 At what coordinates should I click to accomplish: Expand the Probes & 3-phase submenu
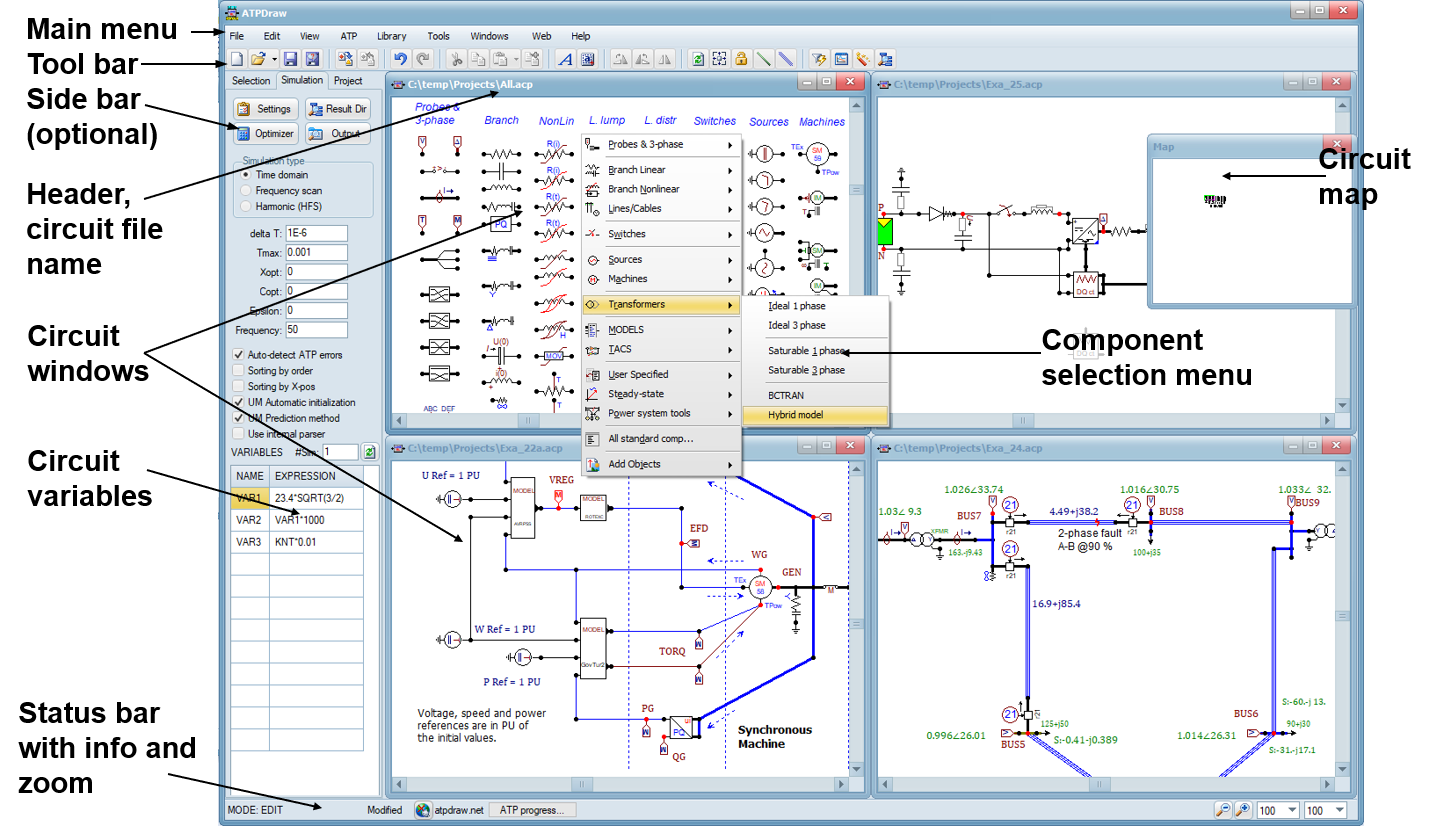pyautogui.click(x=661, y=144)
